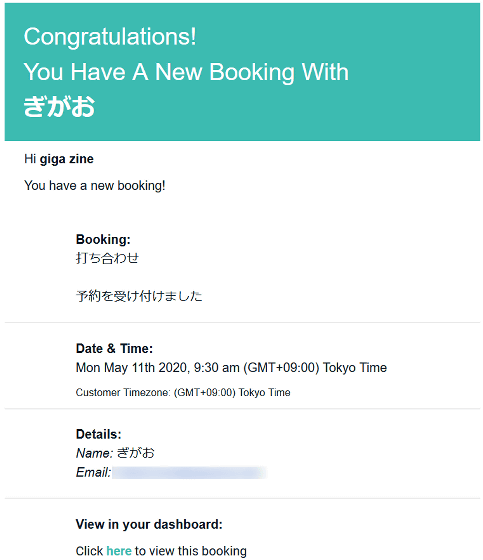This screenshot has height=560, width=483.
Task: Click the 予約を受け付けました confirmation message
Action: [x=139, y=296]
